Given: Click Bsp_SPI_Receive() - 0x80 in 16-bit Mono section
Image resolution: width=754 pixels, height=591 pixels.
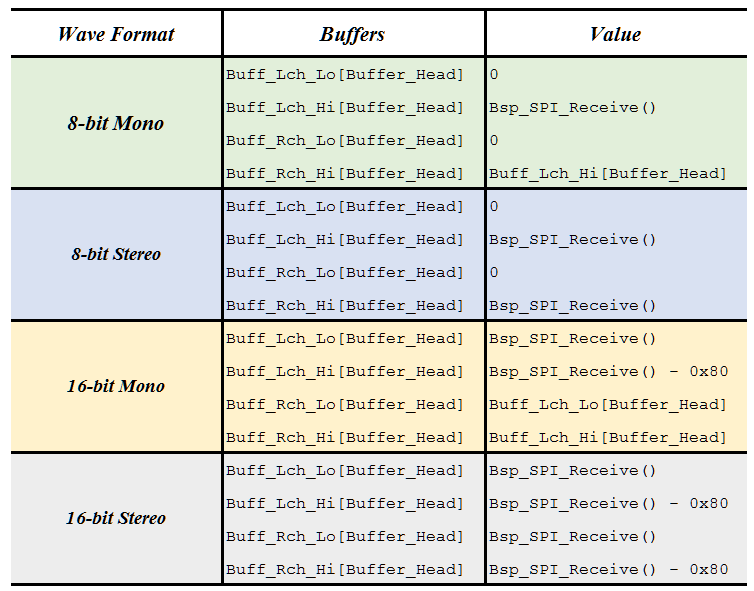Looking at the screenshot, I should tap(608, 372).
